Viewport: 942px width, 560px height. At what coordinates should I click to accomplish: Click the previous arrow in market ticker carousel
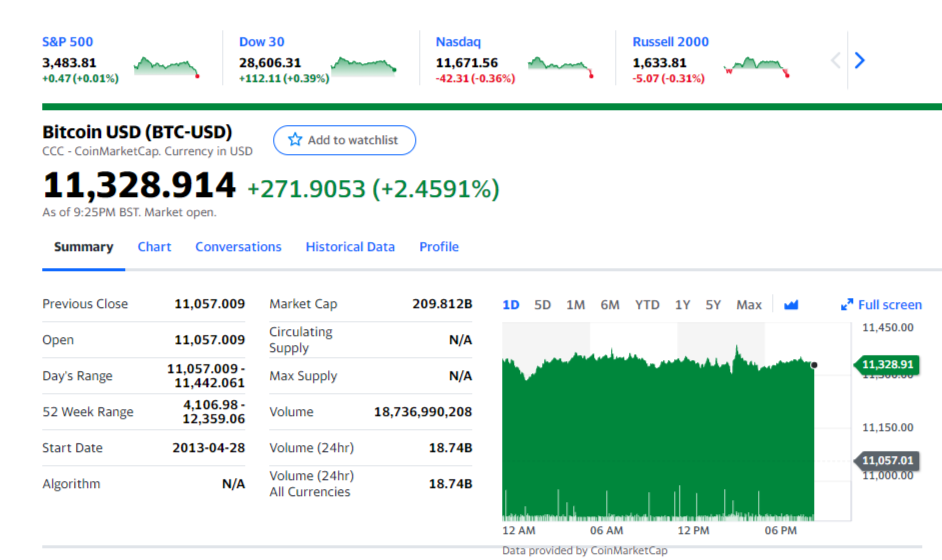coord(835,60)
